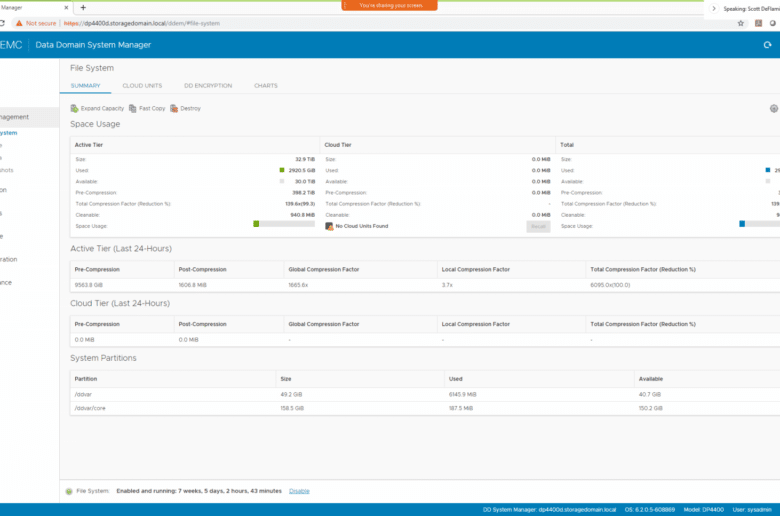Click the 2920.5 GiB used value

302,170
